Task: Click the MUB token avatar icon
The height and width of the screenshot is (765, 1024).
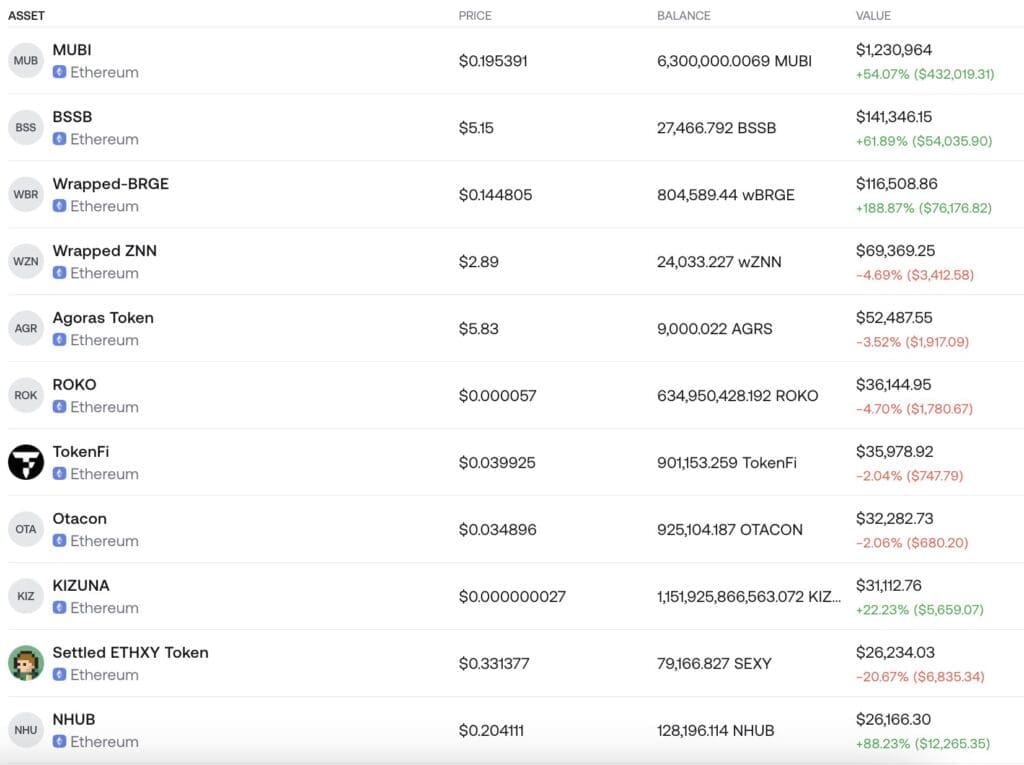Action: [25, 61]
